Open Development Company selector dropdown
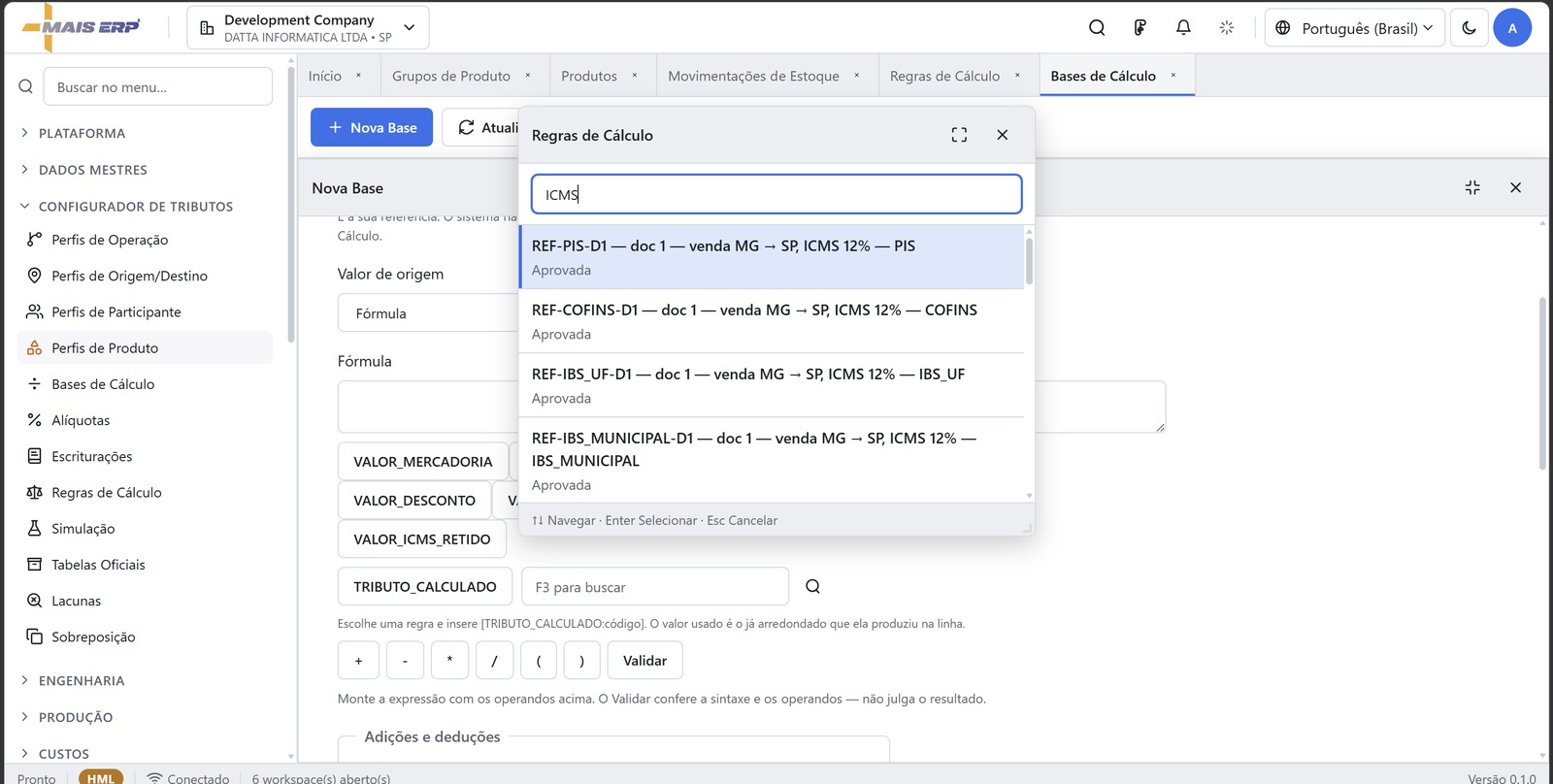 (x=308, y=28)
